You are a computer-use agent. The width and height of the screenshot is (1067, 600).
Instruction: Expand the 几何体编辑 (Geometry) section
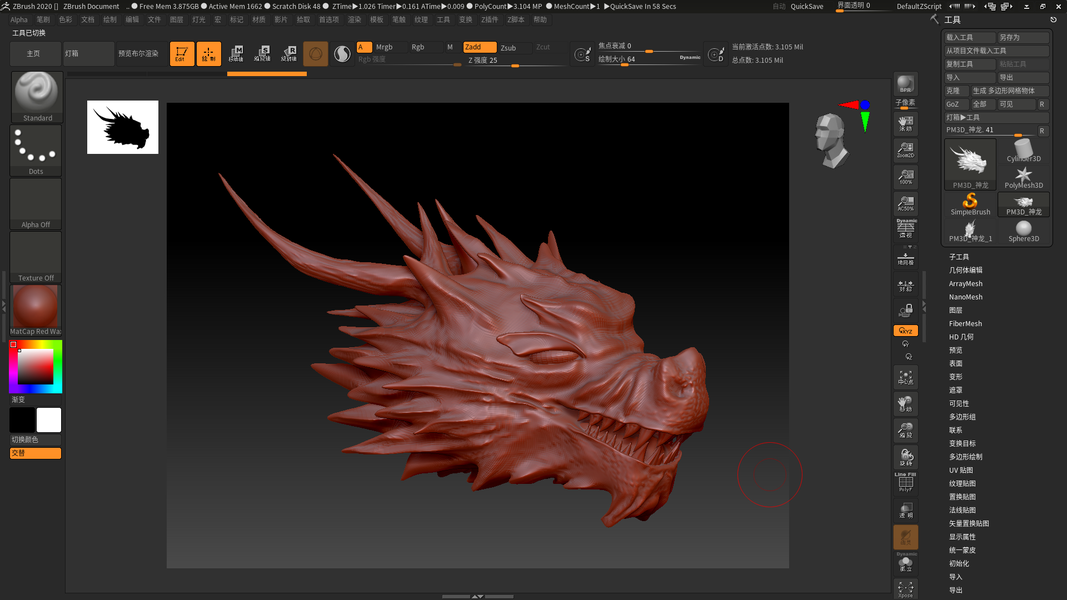[966, 270]
